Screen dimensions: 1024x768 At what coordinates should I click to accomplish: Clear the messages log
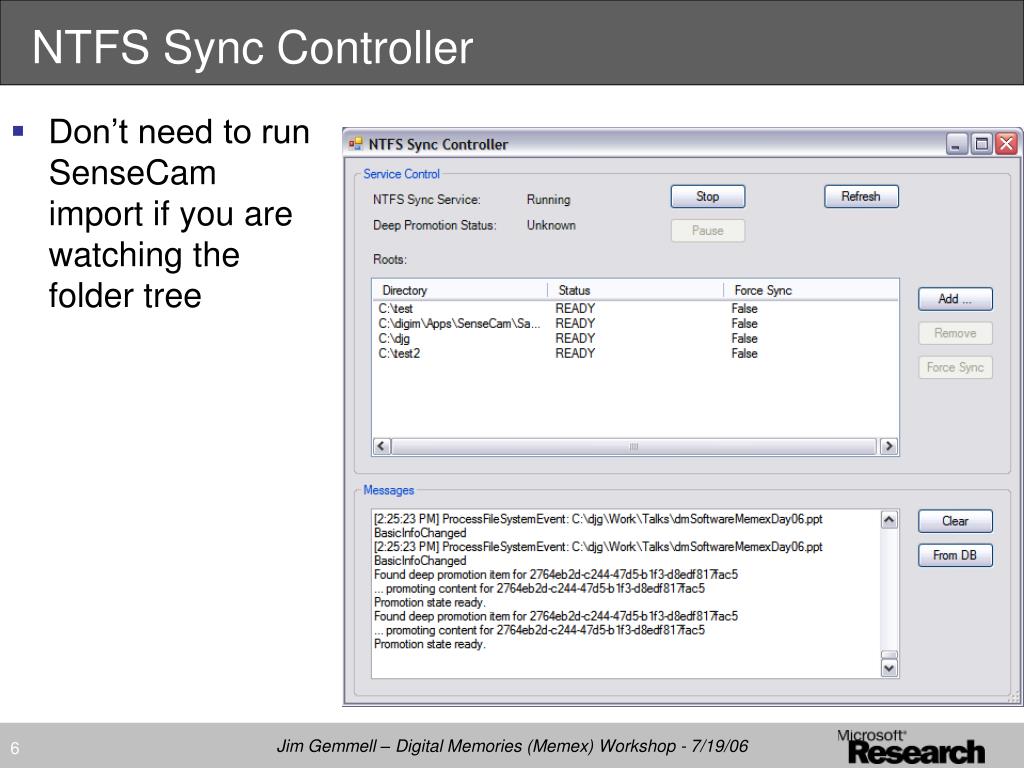pyautogui.click(x=955, y=521)
